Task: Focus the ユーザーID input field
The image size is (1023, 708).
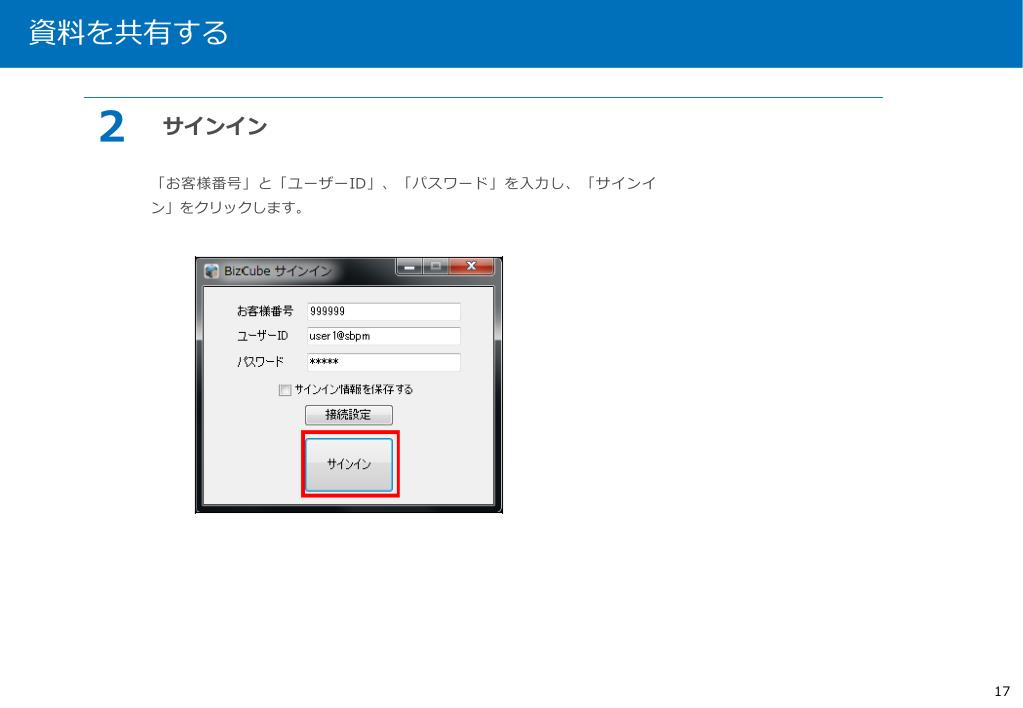Action: [x=384, y=336]
